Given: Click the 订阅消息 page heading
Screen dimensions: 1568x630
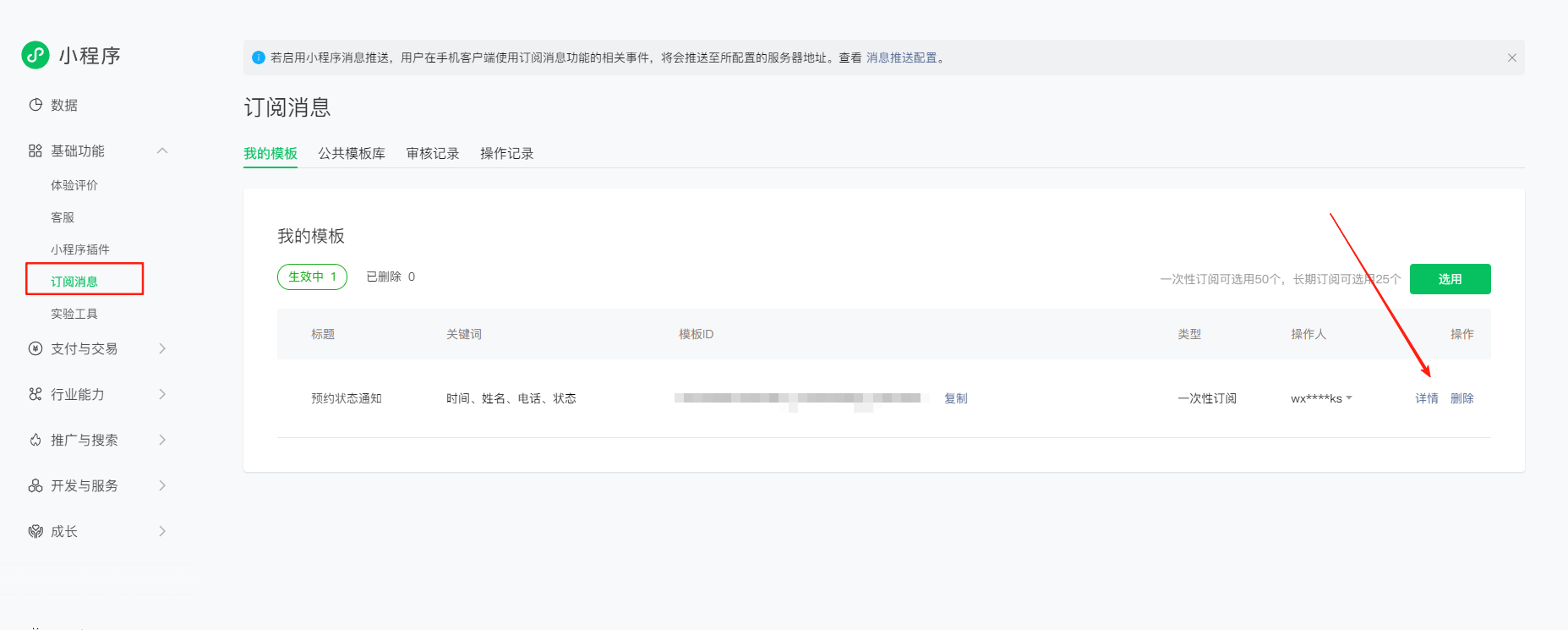Looking at the screenshot, I should 287,107.
